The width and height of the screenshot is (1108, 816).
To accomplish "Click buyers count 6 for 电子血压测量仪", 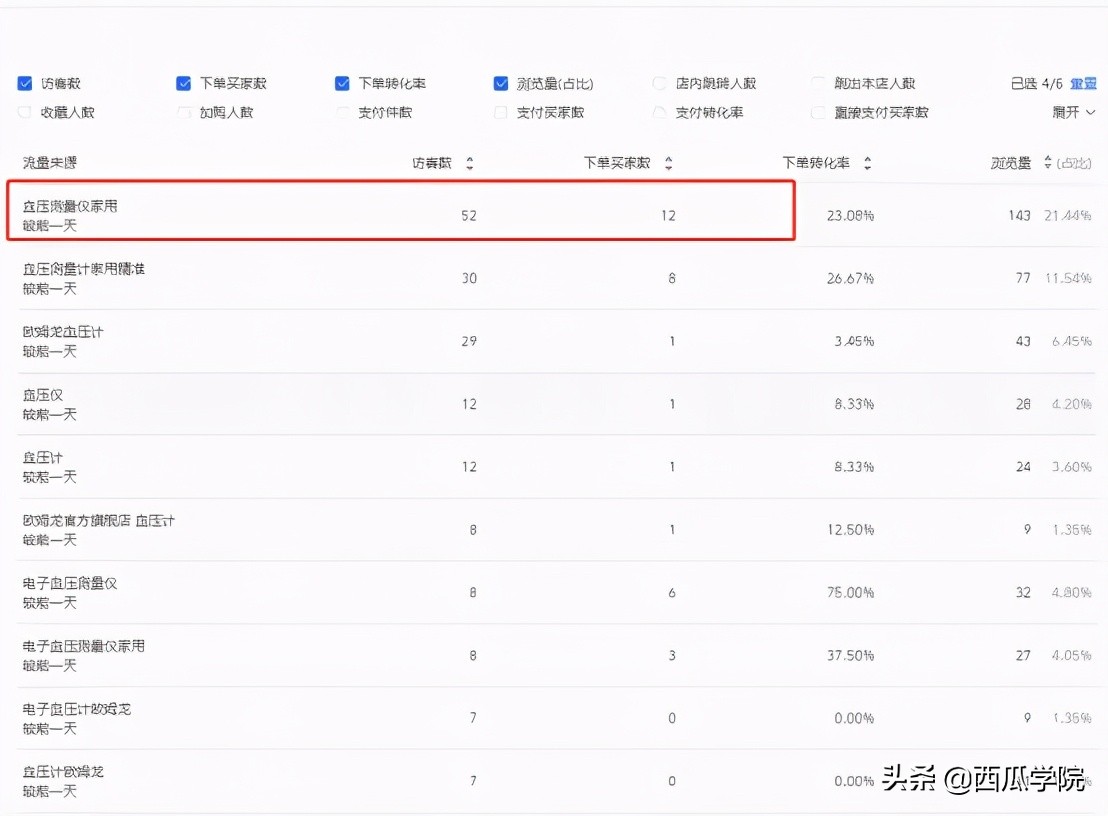I will [672, 593].
